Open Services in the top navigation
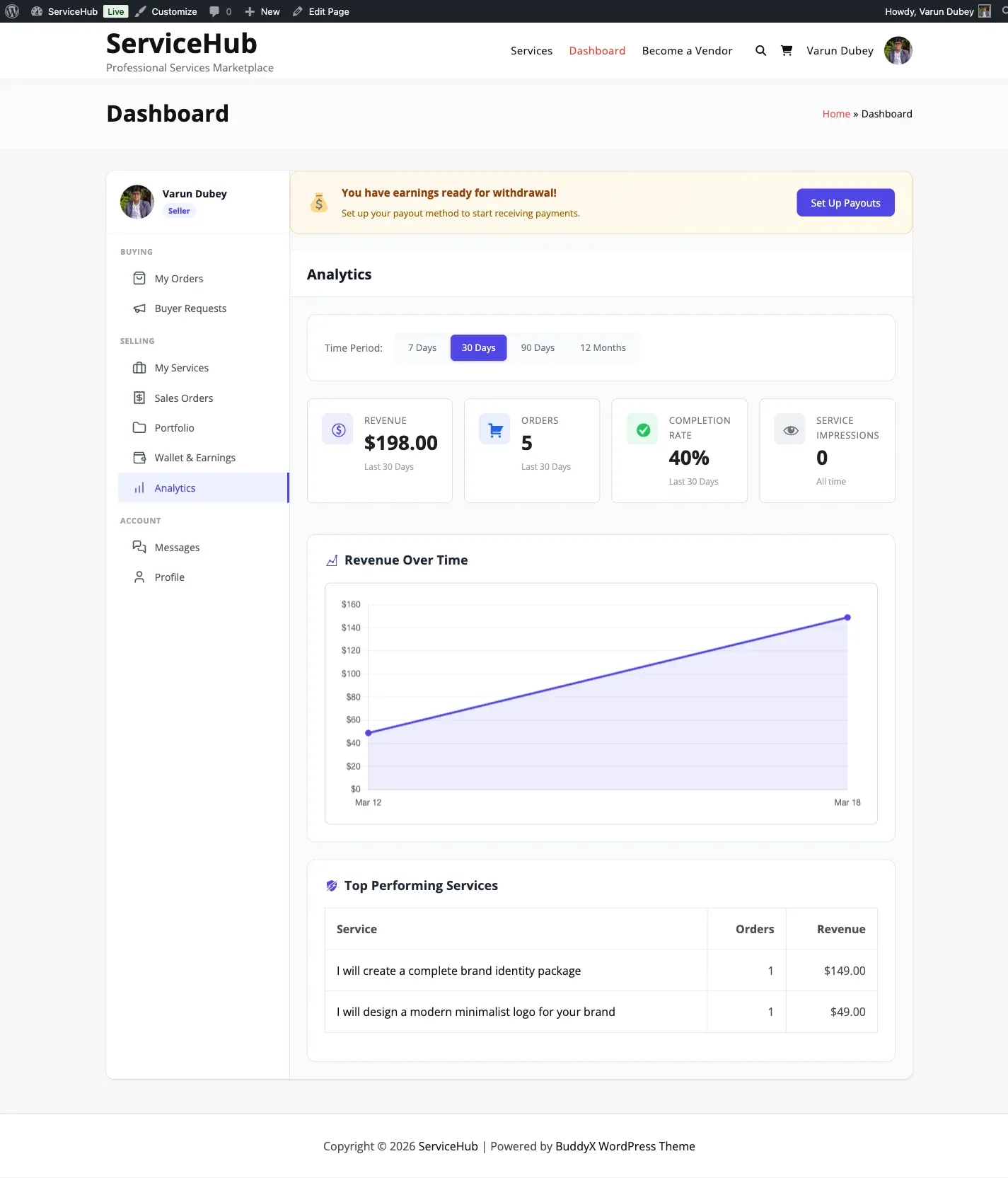Image resolution: width=1008 pixels, height=1178 pixels. pos(531,51)
